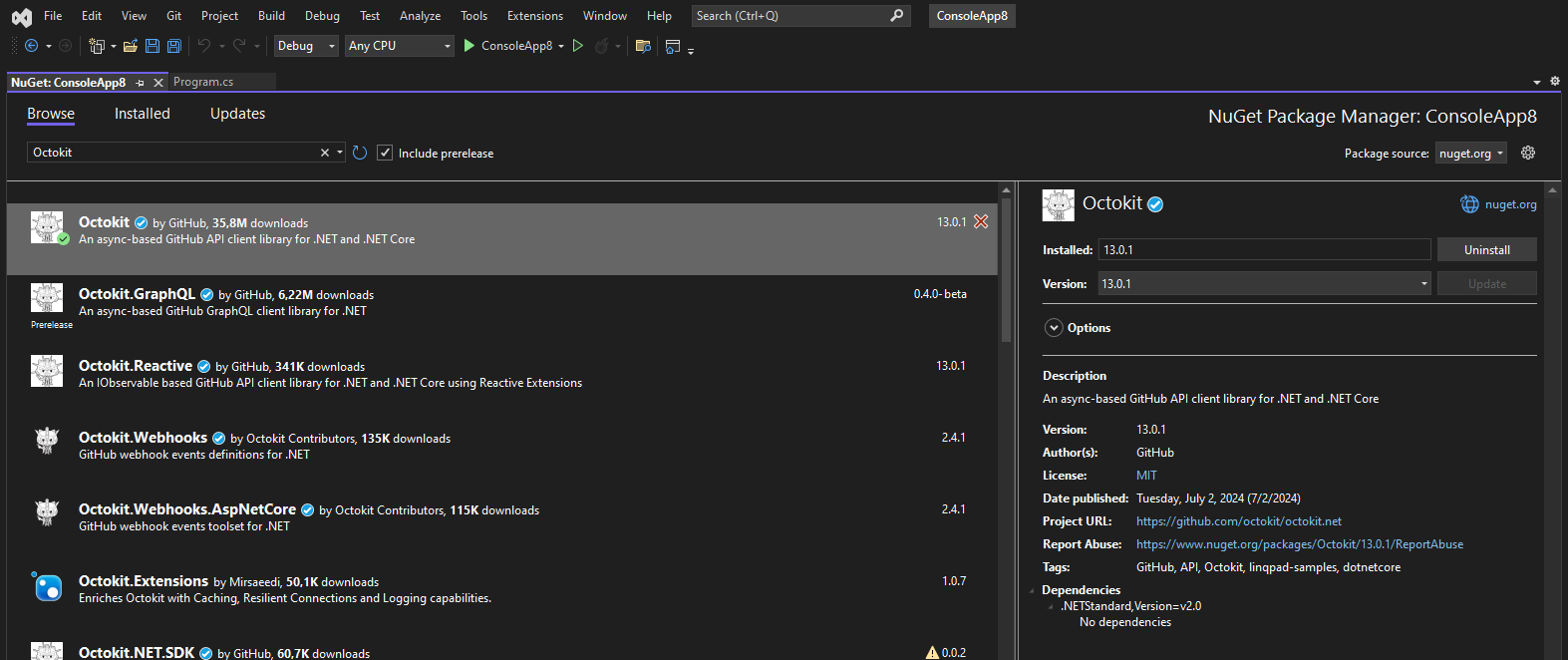The width and height of the screenshot is (1568, 660).
Task: Open the Any CPU platform dropdown
Action: pos(400,46)
